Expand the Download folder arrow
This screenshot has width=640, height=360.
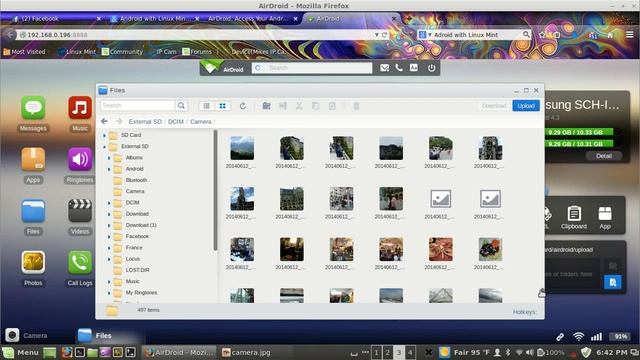(109, 214)
